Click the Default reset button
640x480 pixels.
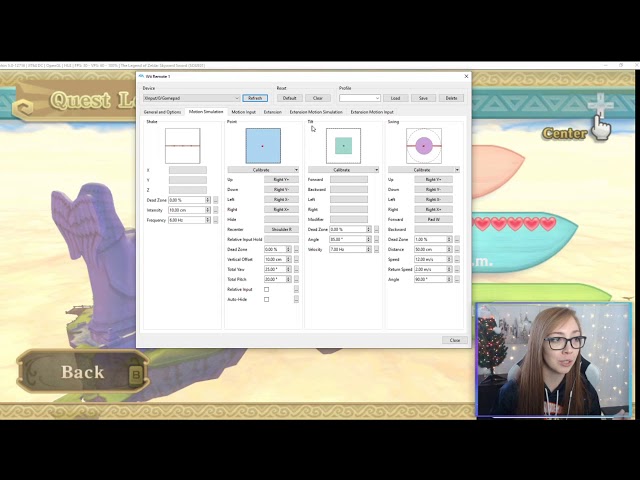pos(289,98)
